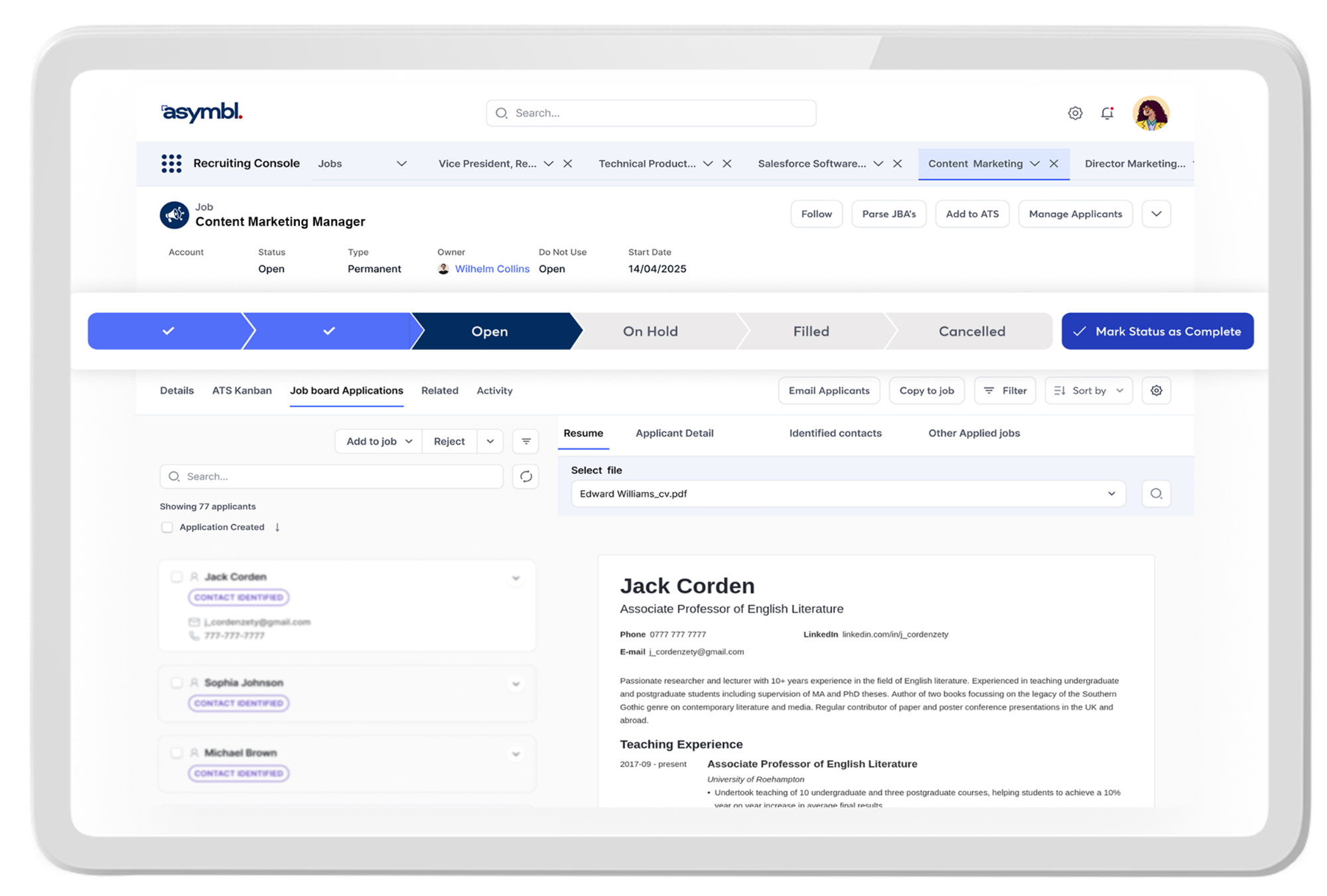
Task: Open the settings gear in top header
Action: [1075, 113]
